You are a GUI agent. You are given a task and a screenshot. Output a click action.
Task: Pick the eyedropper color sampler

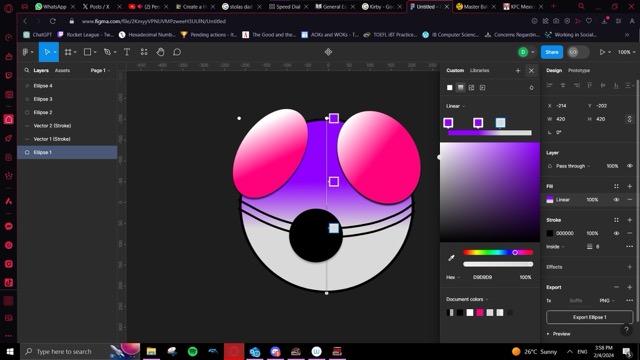pos(451,258)
